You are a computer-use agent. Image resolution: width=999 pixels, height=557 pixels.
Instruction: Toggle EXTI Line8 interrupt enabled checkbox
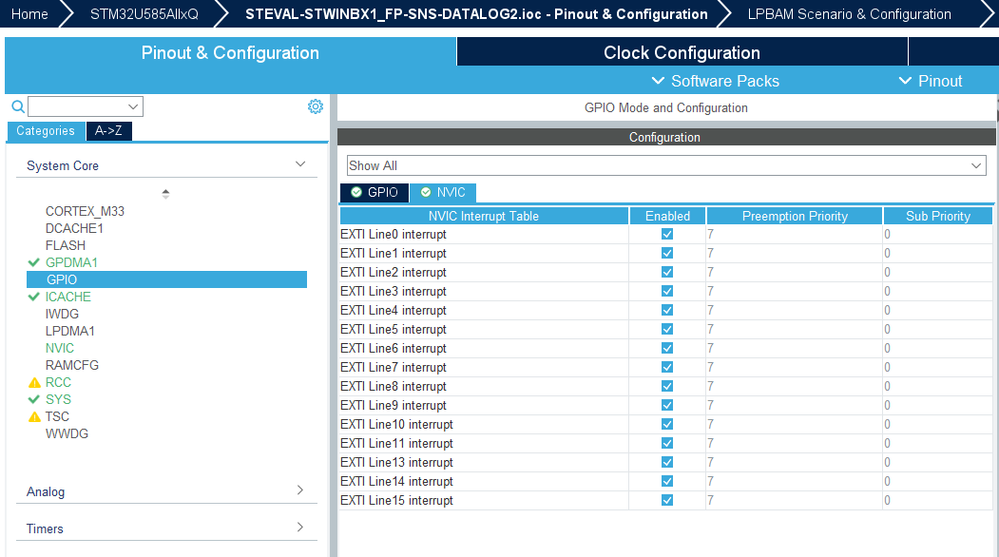tap(667, 386)
